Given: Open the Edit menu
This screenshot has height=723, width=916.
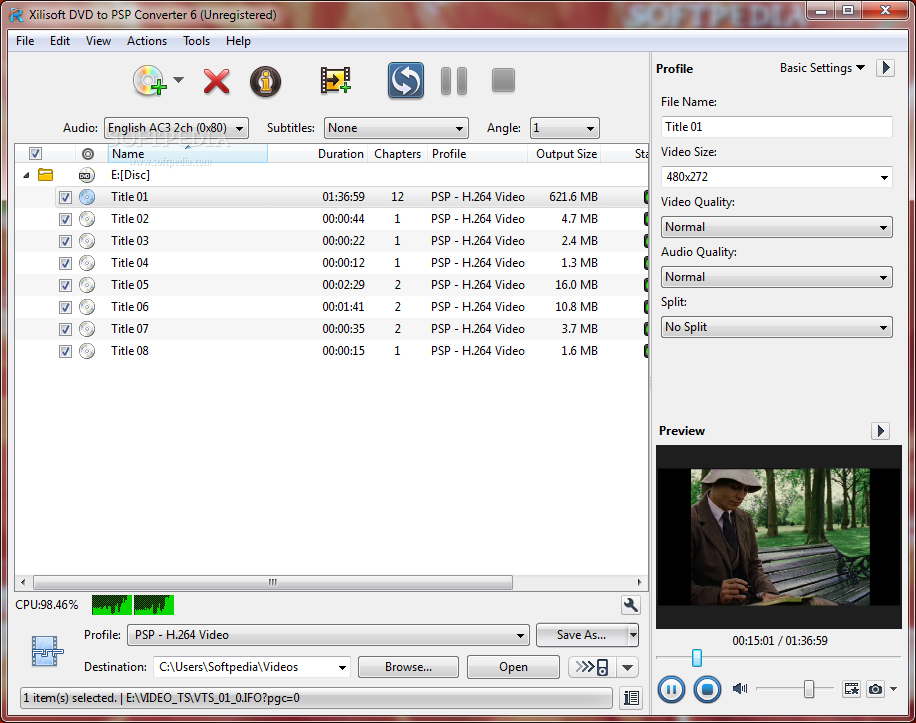Looking at the screenshot, I should click(60, 41).
